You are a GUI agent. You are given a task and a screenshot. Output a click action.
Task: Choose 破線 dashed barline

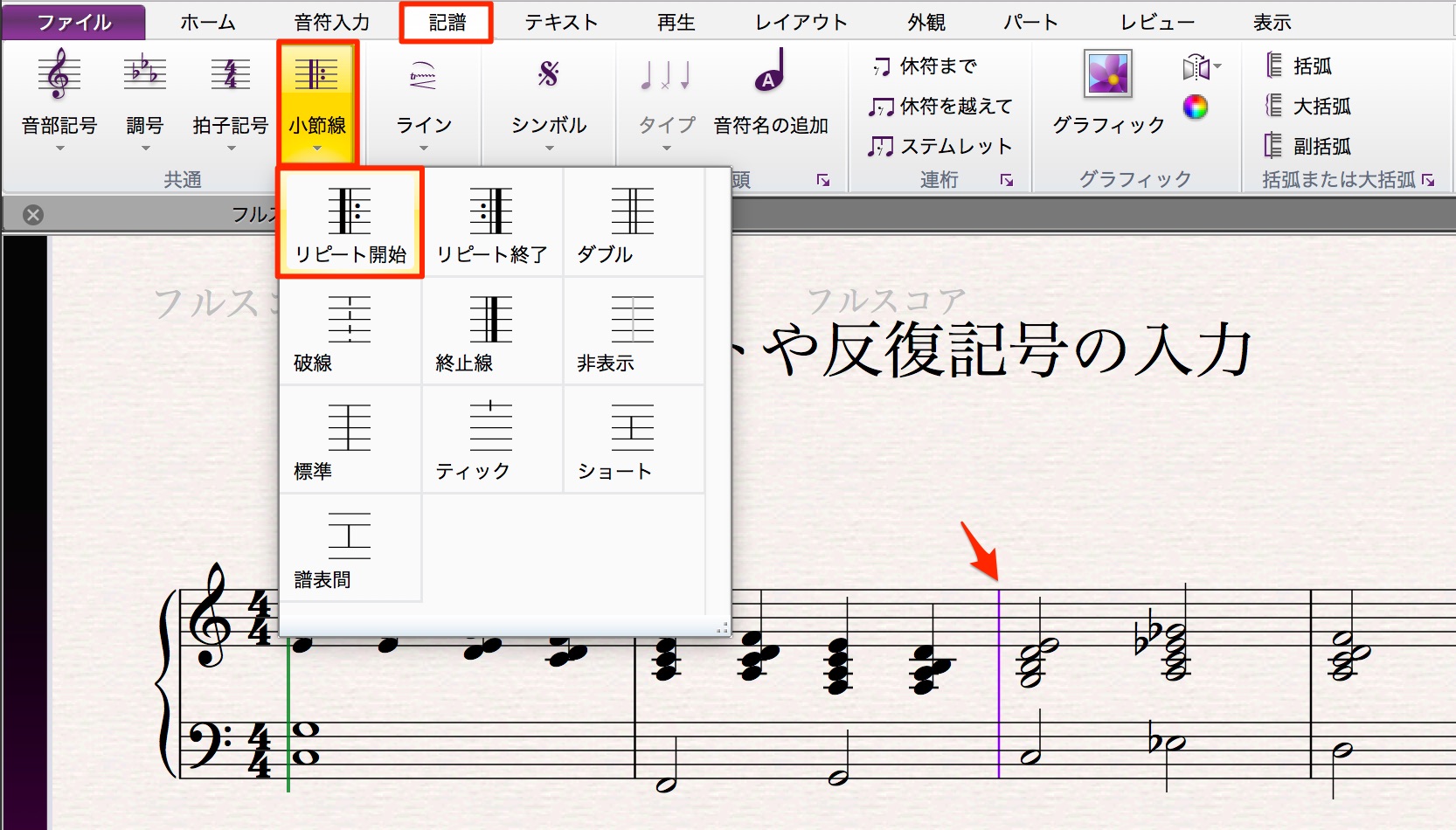pyautogui.click(x=350, y=332)
